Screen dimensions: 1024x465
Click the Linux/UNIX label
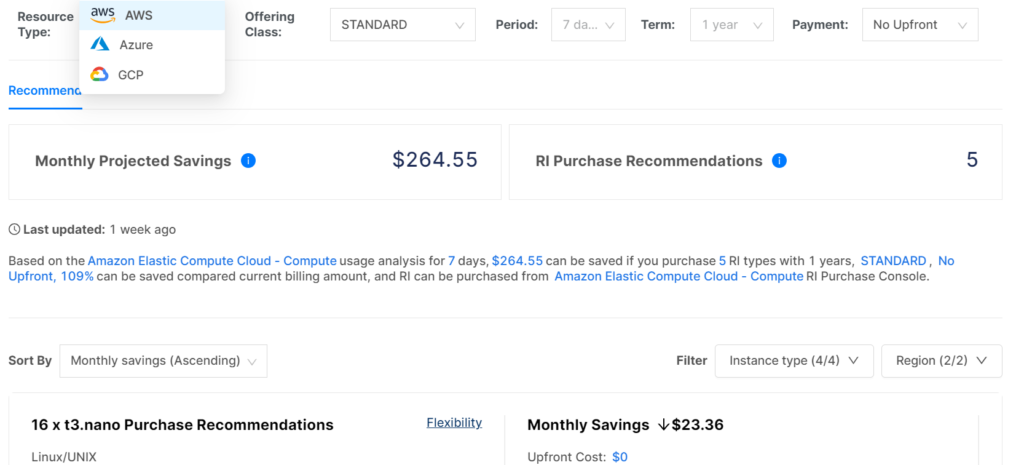(64, 457)
